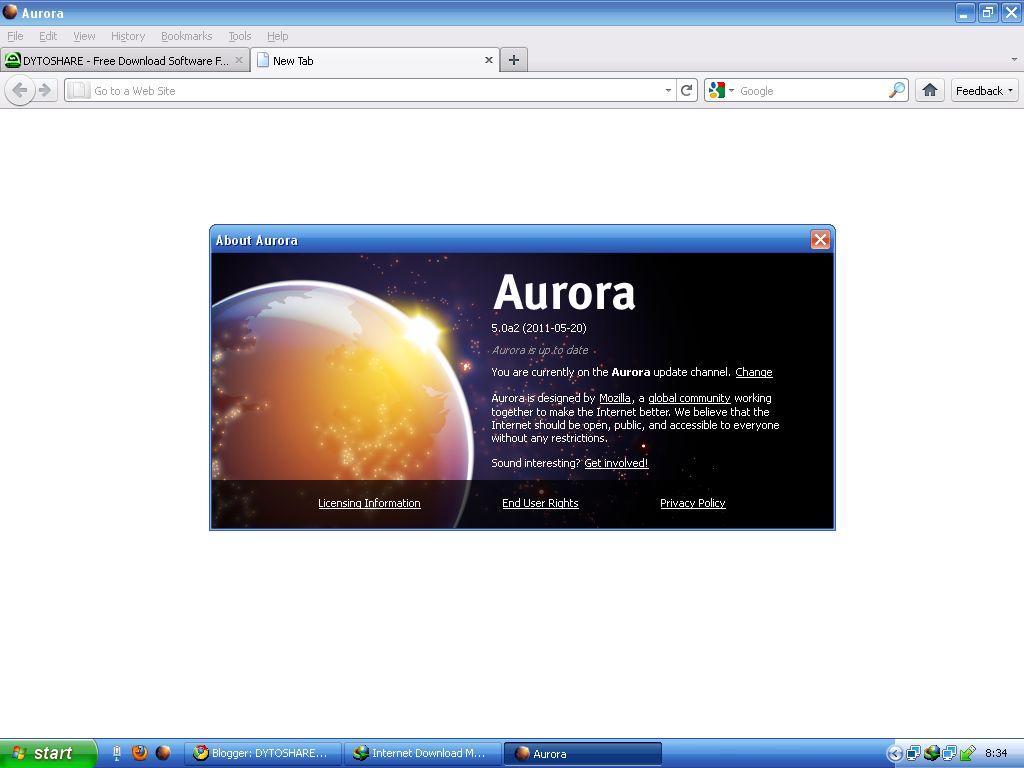1024x768 pixels.
Task: Click the Google search input field
Action: [812, 90]
